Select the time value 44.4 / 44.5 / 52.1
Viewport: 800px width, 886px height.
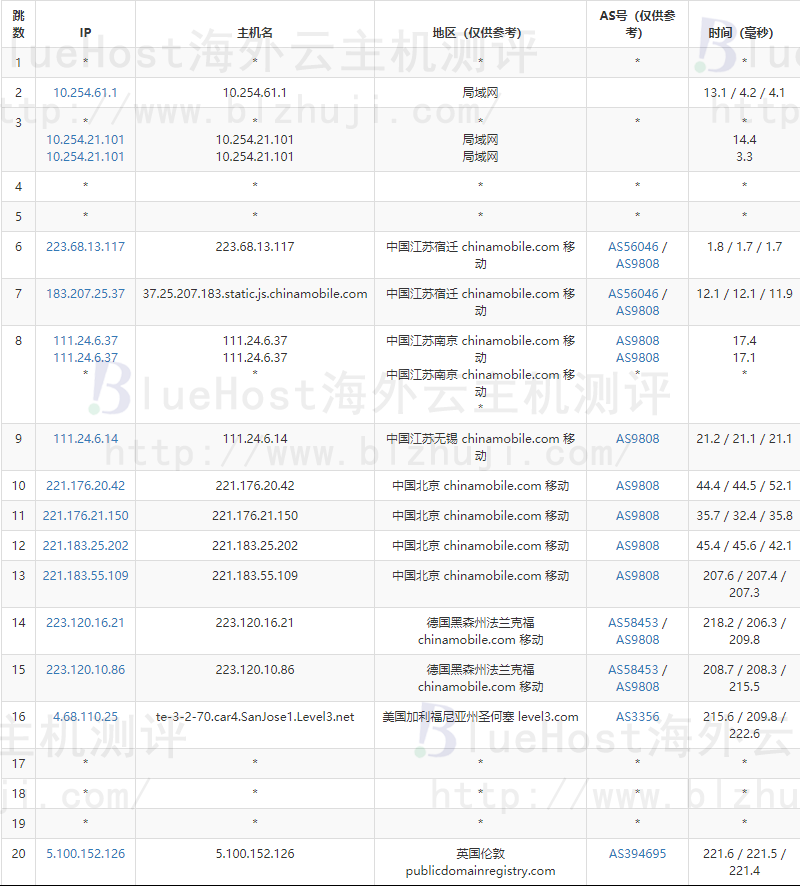[744, 485]
